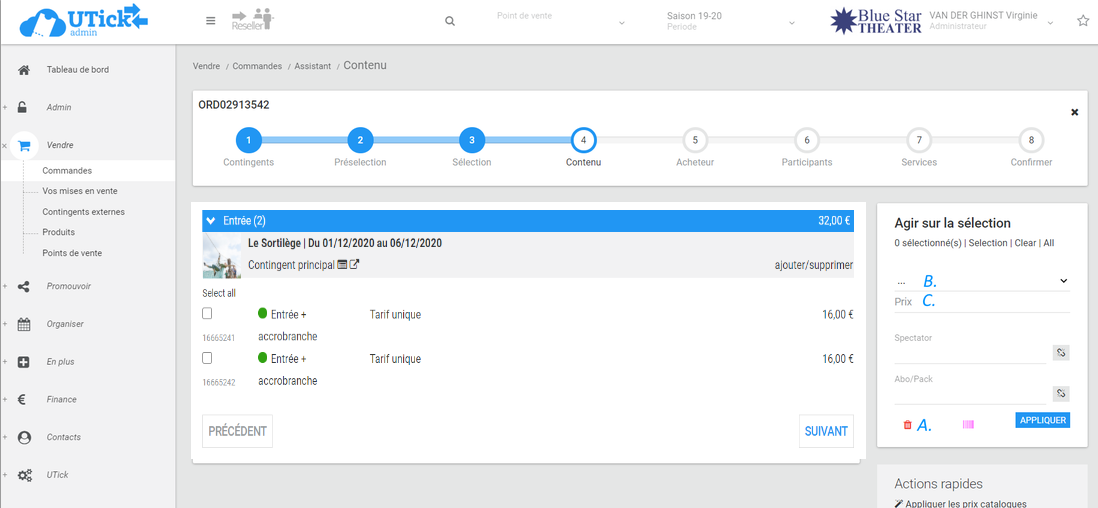
Task: Click the SUIVANT button
Action: point(826,431)
